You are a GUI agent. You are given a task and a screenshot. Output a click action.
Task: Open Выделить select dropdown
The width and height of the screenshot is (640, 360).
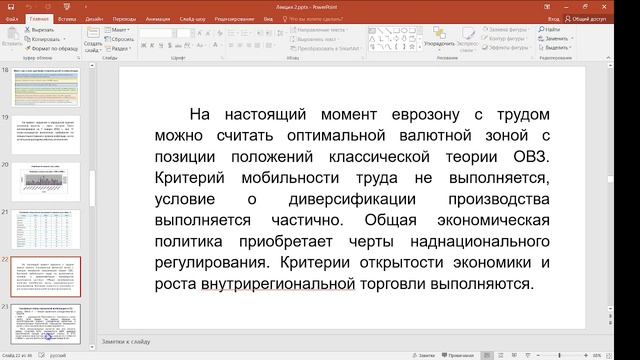click(554, 47)
